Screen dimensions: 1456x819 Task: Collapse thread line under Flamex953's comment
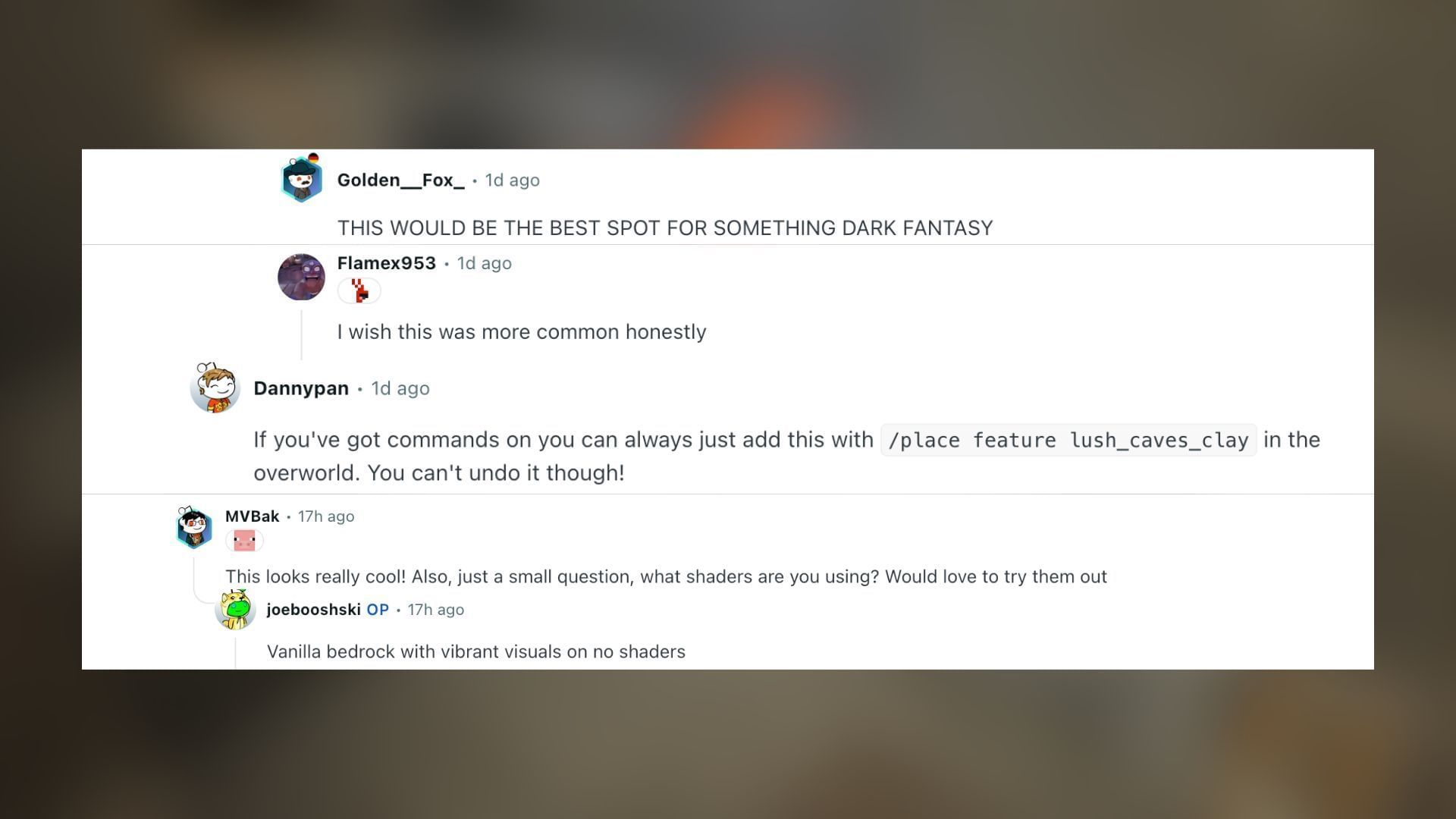[x=302, y=334]
